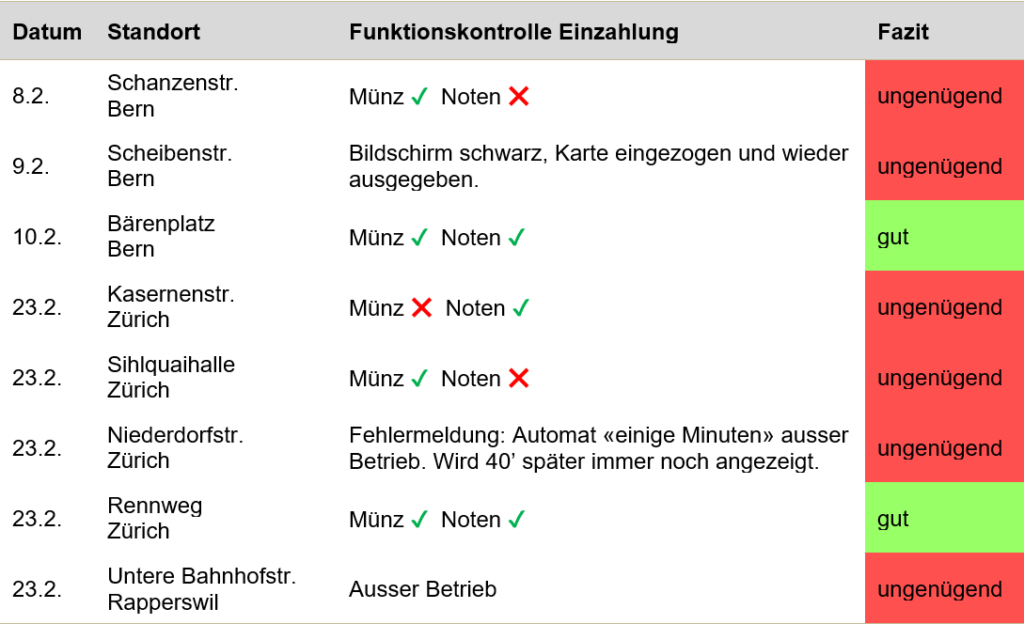Screen dimensions: 1024x624
Task: Click the green check after Noten in Kasernenstr. row
Action: pyautogui.click(x=521, y=307)
